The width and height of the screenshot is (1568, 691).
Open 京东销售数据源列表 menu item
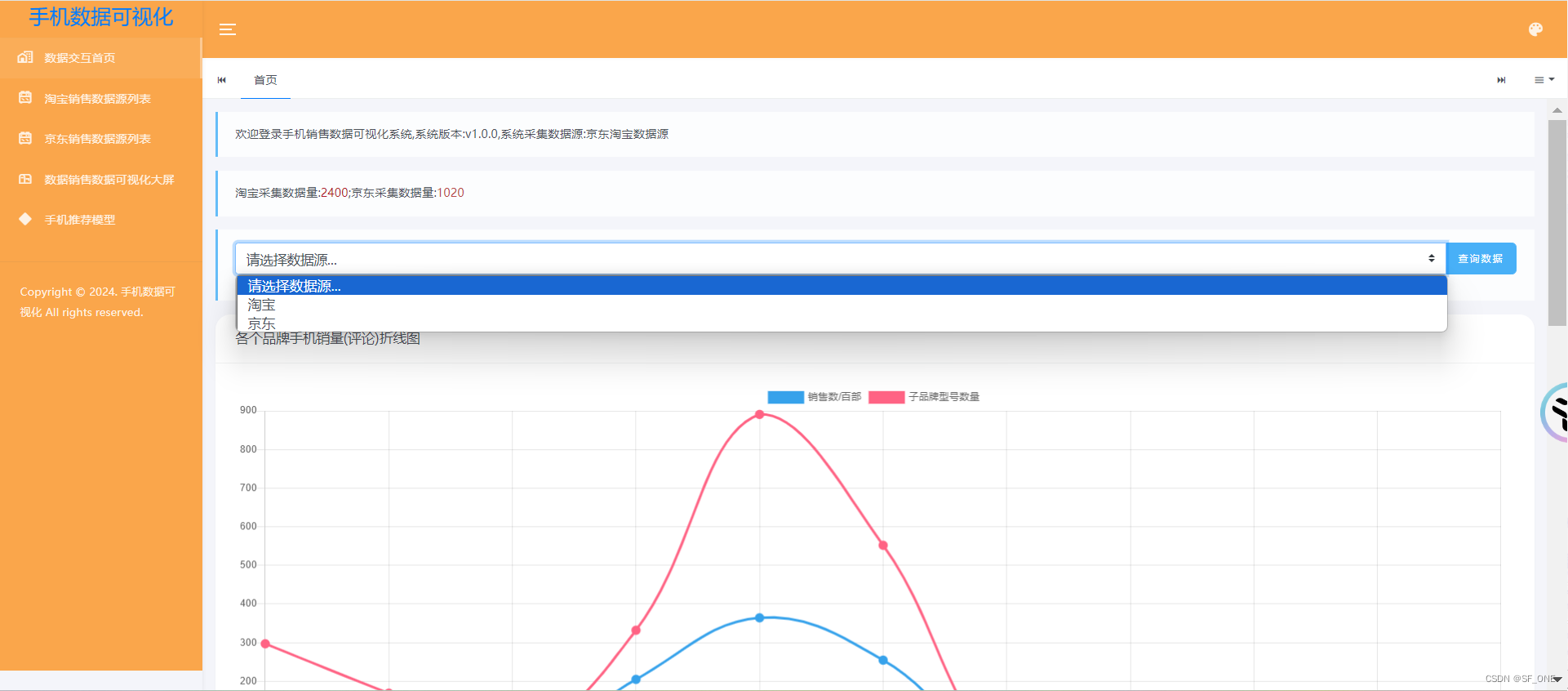coord(100,139)
